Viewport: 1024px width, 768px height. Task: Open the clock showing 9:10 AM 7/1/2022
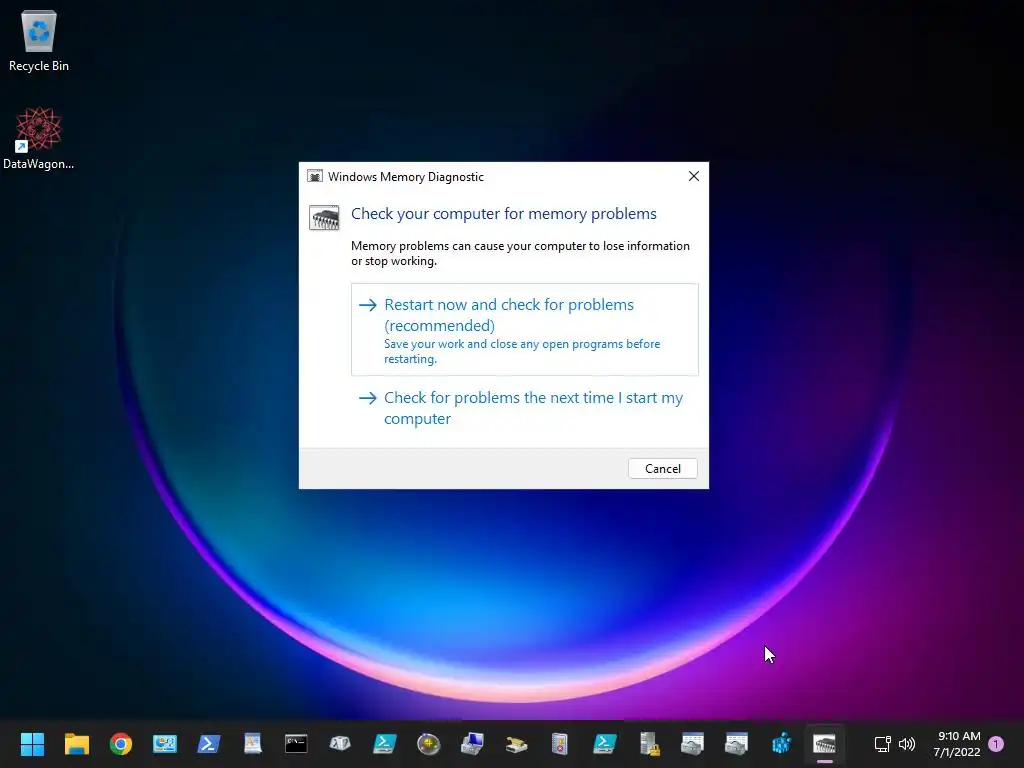[x=957, y=744]
